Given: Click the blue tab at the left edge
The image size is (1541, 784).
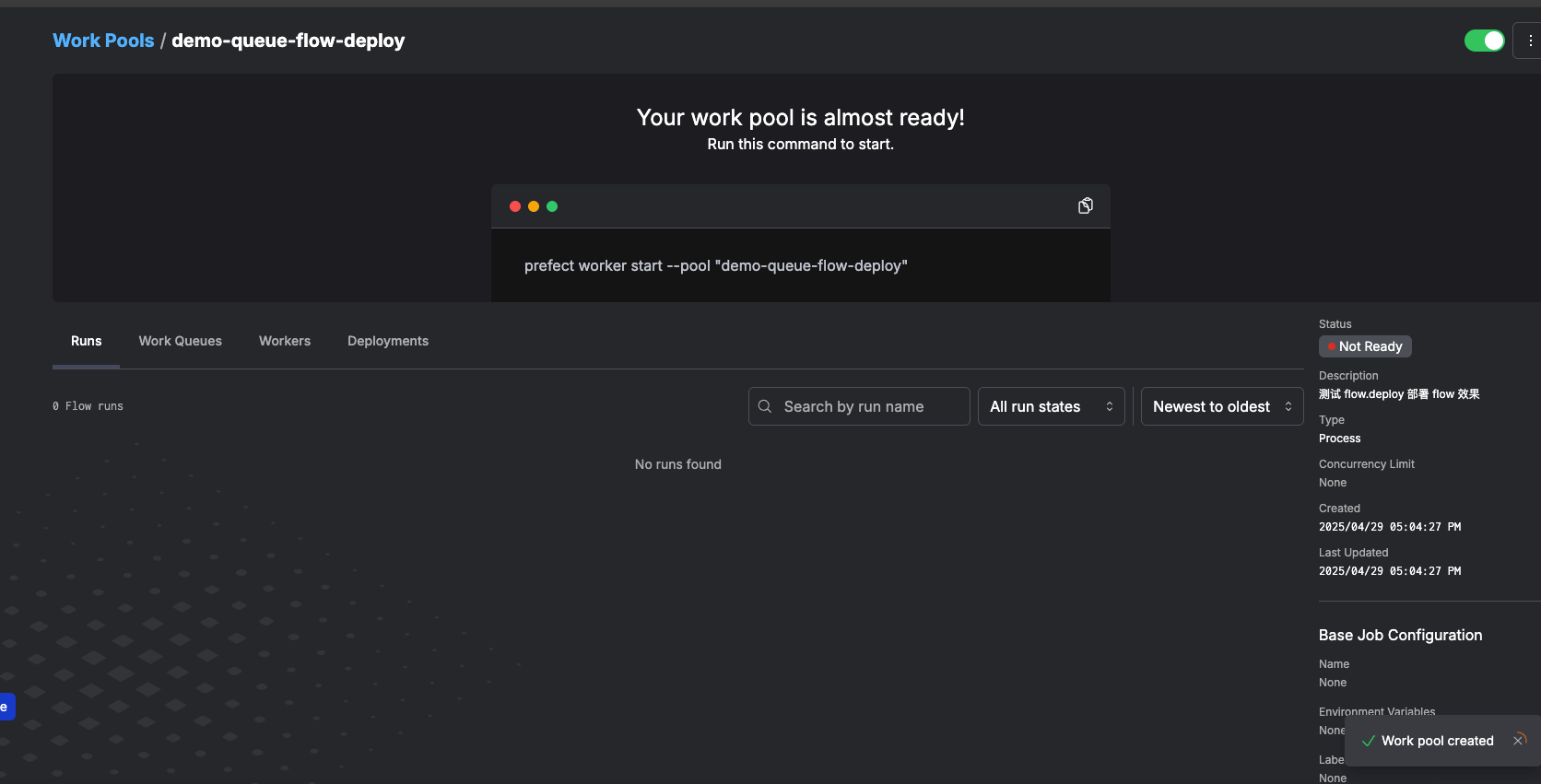Looking at the screenshot, I should [x=7, y=707].
